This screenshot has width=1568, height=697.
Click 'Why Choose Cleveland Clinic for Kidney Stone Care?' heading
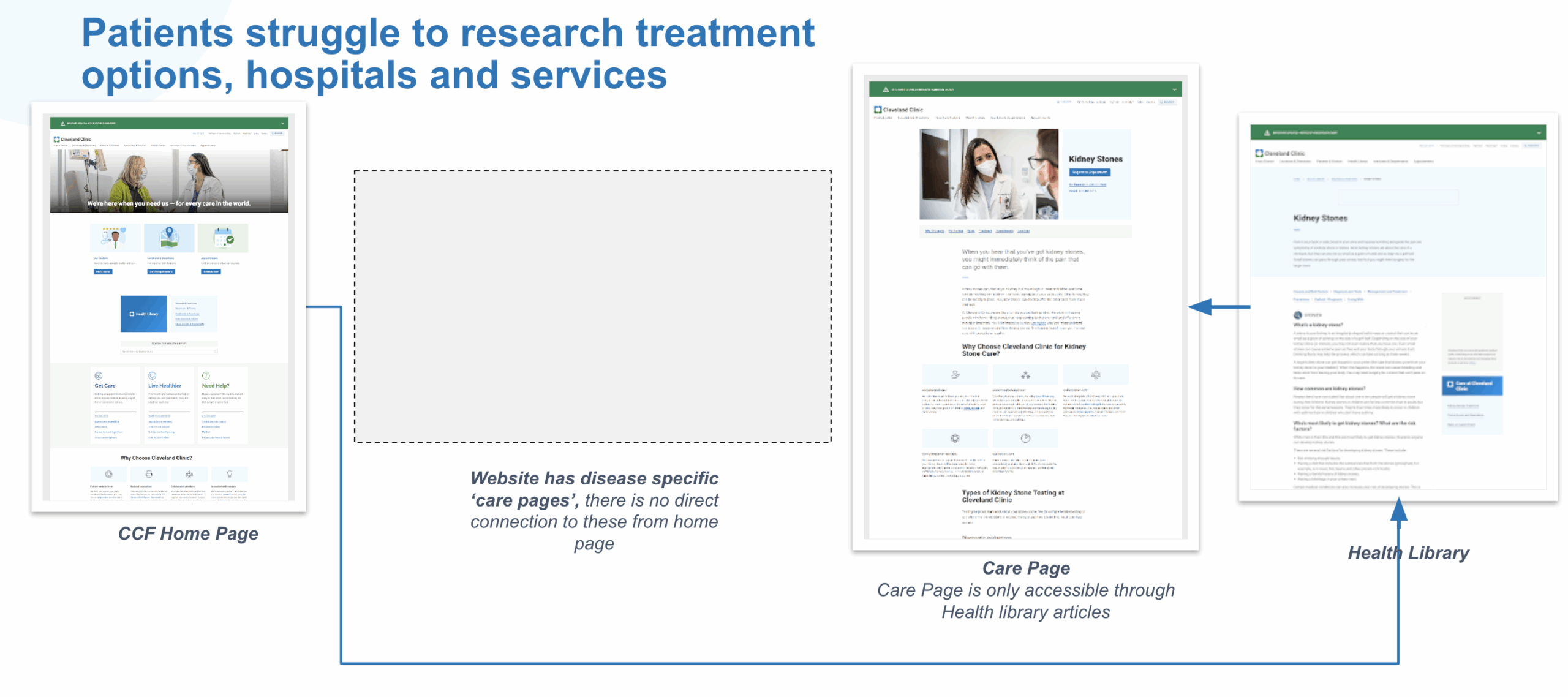1023,350
